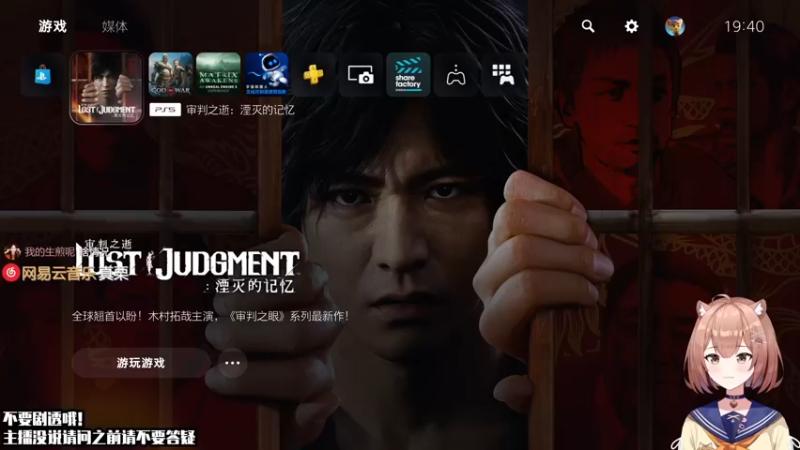This screenshot has height=450, width=800.
Task: Open the three-dot options button
Action: coord(232,363)
